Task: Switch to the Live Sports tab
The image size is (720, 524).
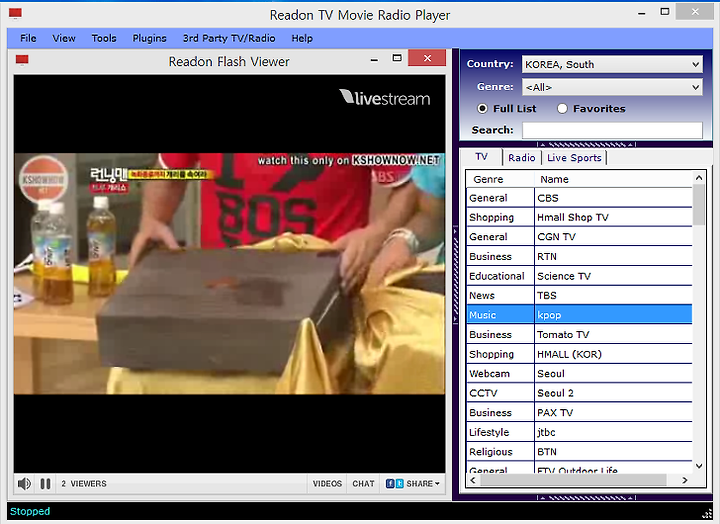Action: point(574,158)
